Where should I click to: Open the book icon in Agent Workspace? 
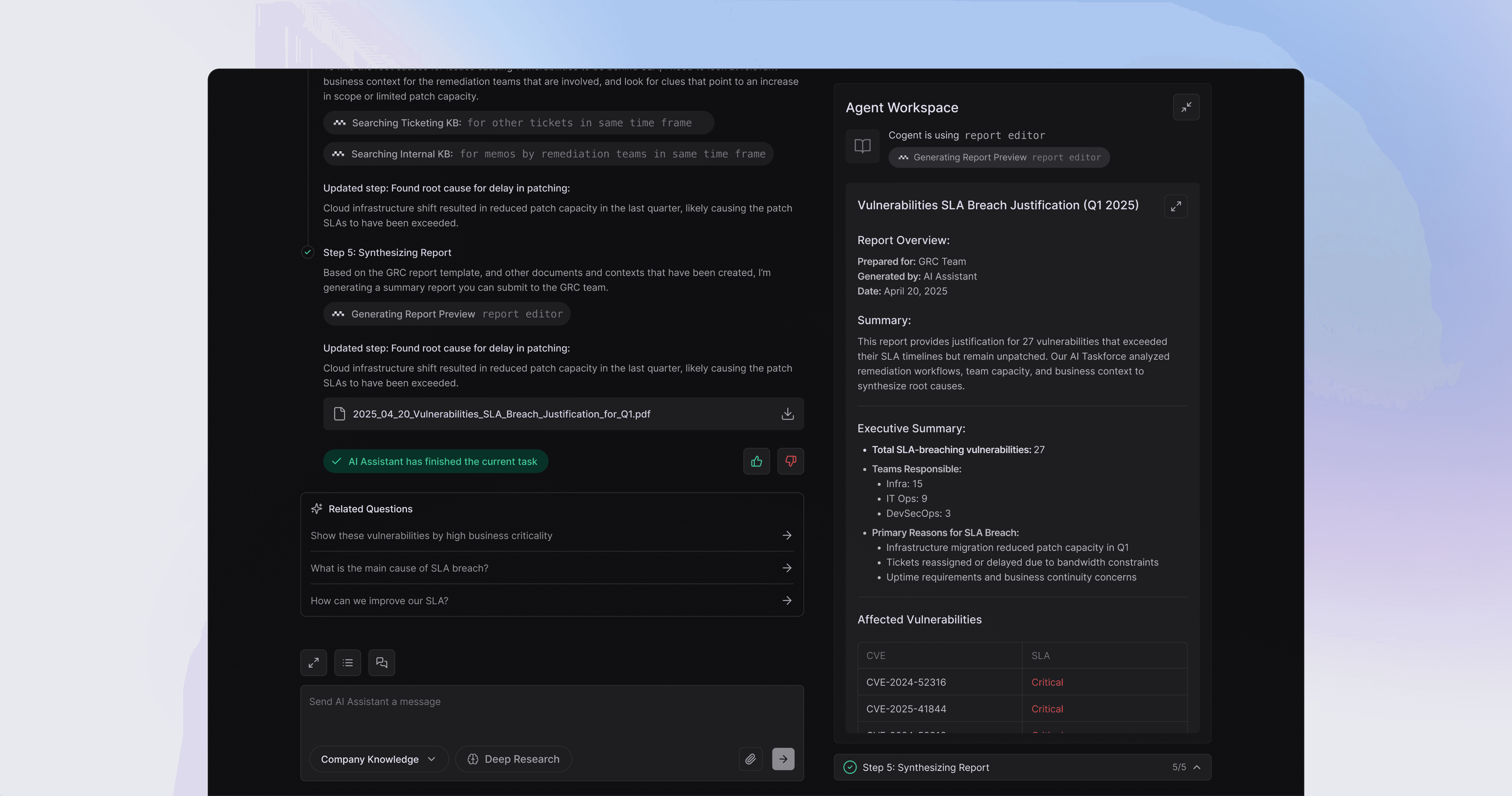pos(862,146)
